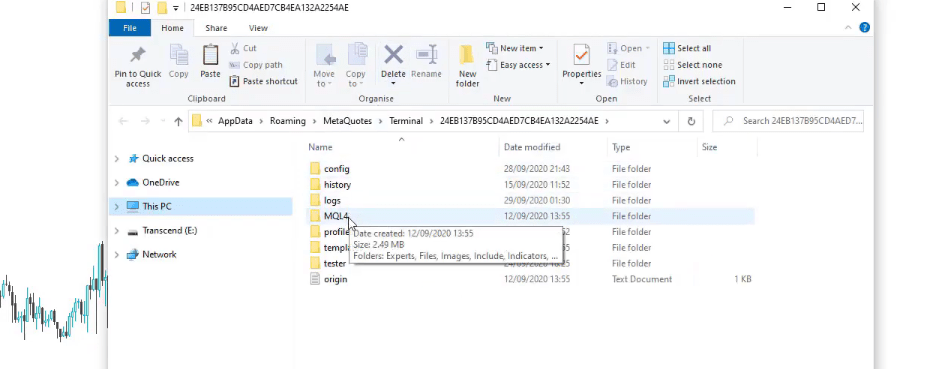Expand Transcend (E:) in navigation pane
The height and width of the screenshot is (369, 945).
click(x=116, y=231)
